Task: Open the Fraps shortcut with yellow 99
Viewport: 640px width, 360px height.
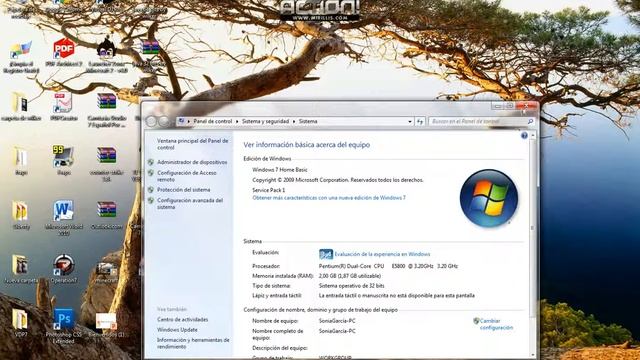Action: (x=64, y=160)
